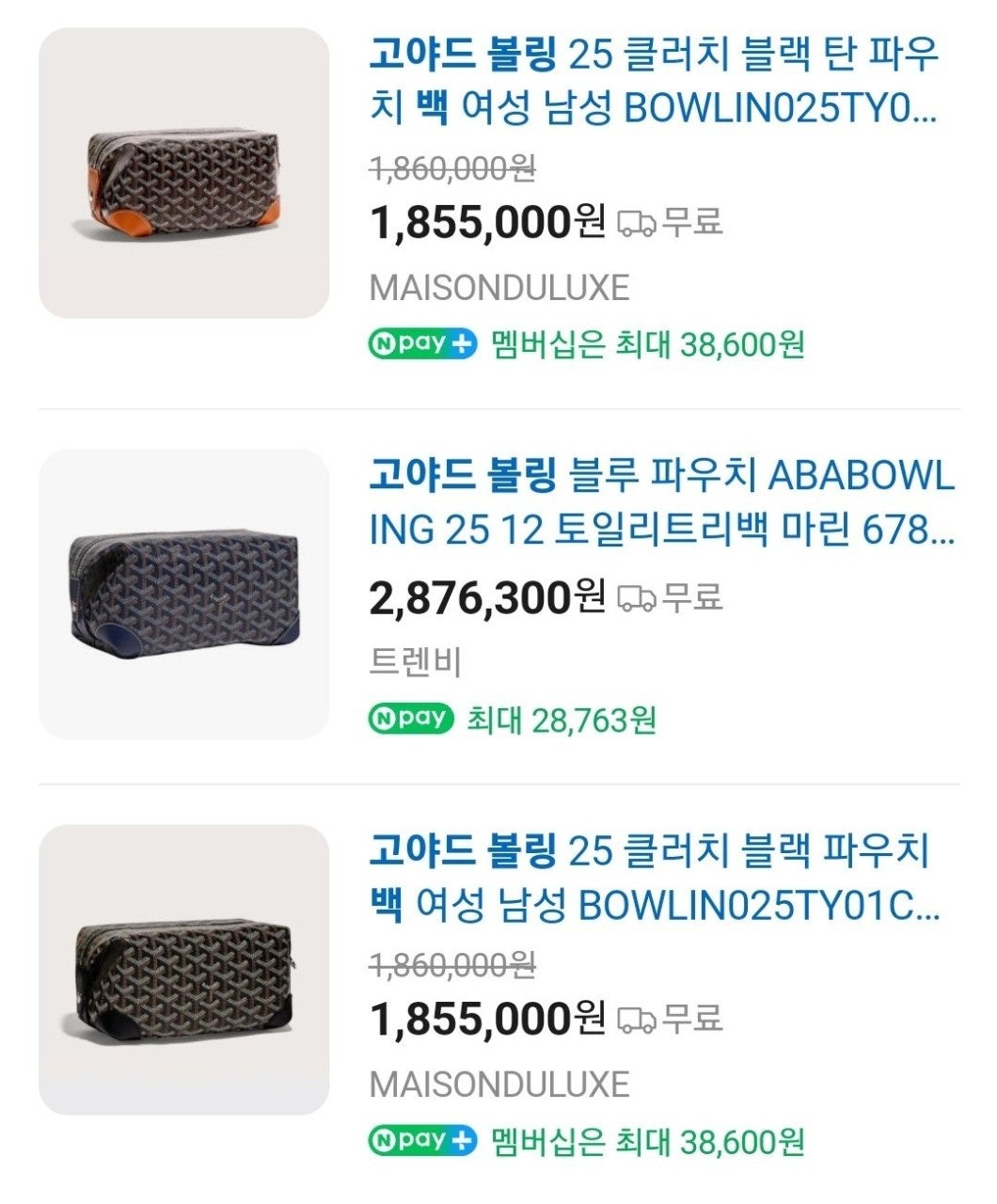The height and width of the screenshot is (1204, 997).
Task: Open the 고야드 볼링 25 클러치 블랙 탄 title
Action: point(654,82)
